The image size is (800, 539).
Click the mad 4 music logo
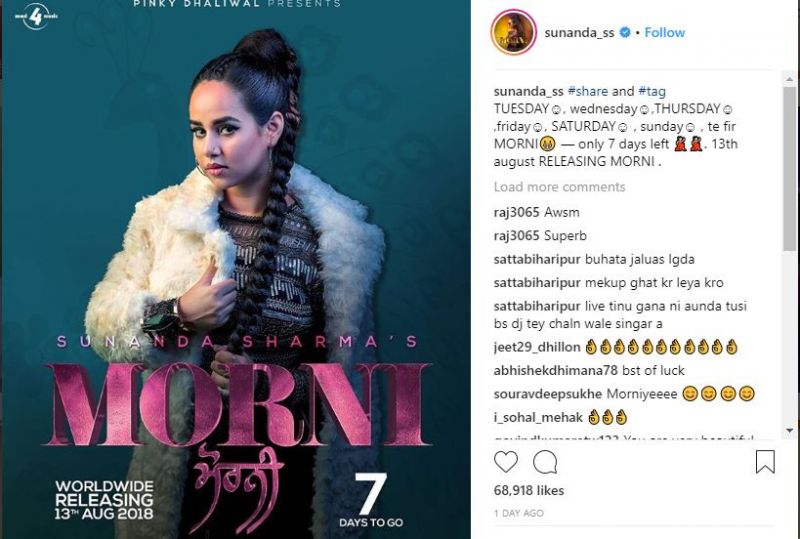(x=36, y=16)
